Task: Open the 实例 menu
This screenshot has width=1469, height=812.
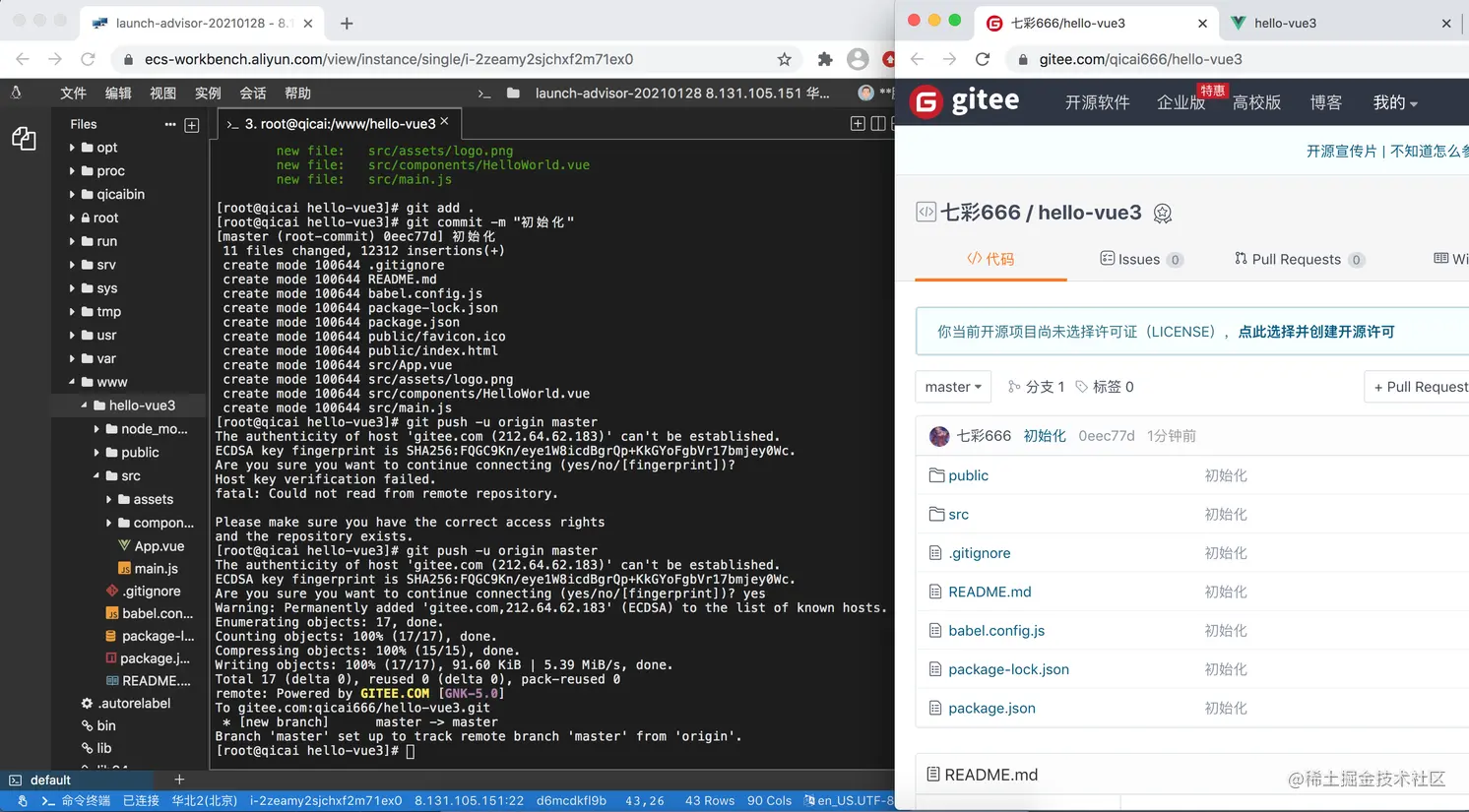Action: click(x=208, y=94)
